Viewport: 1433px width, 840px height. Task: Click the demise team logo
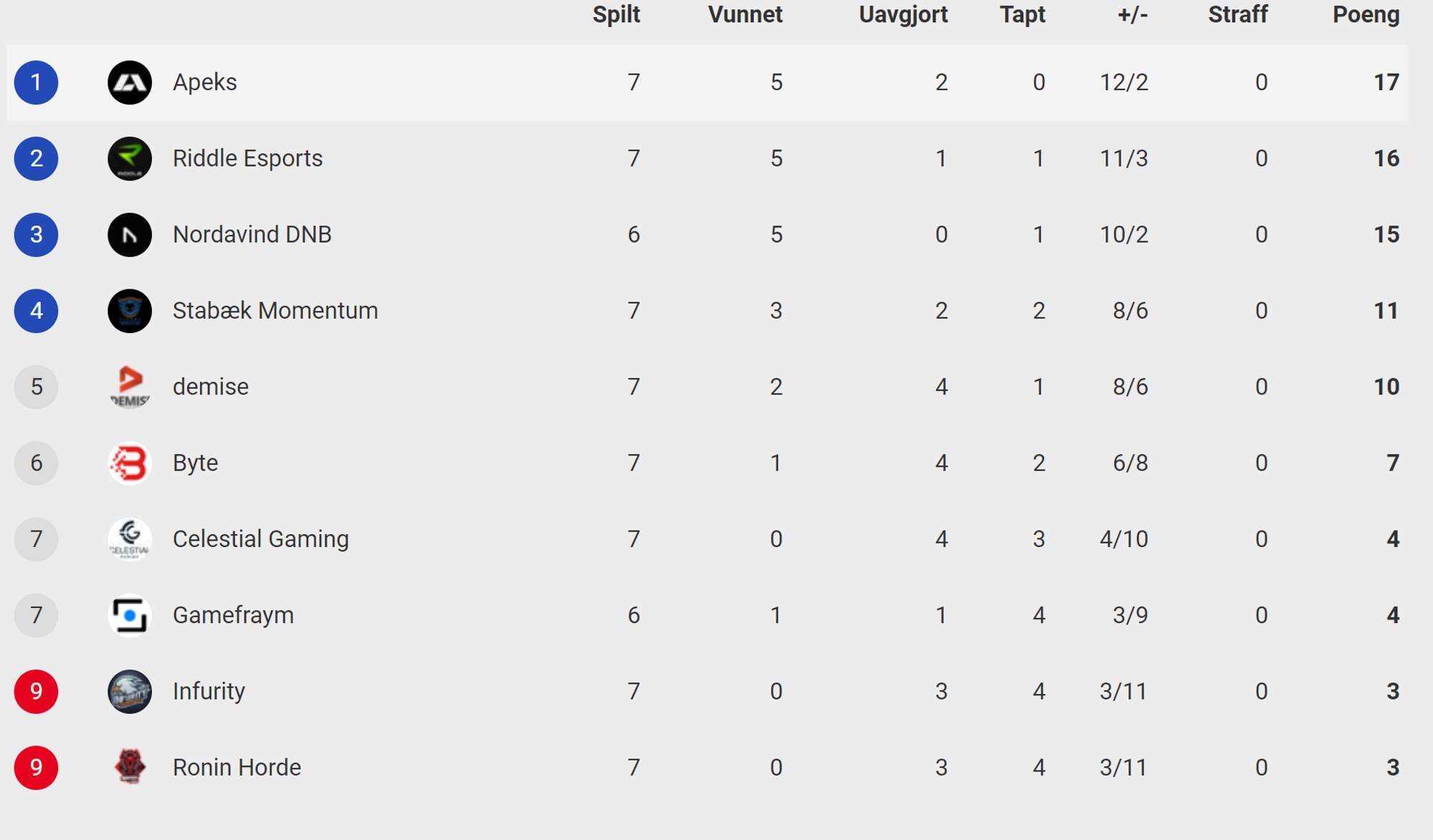130,387
